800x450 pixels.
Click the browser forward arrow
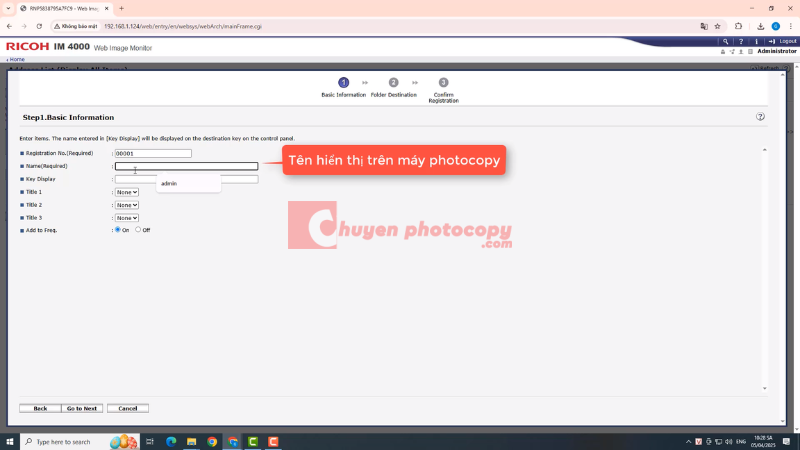click(x=24, y=26)
